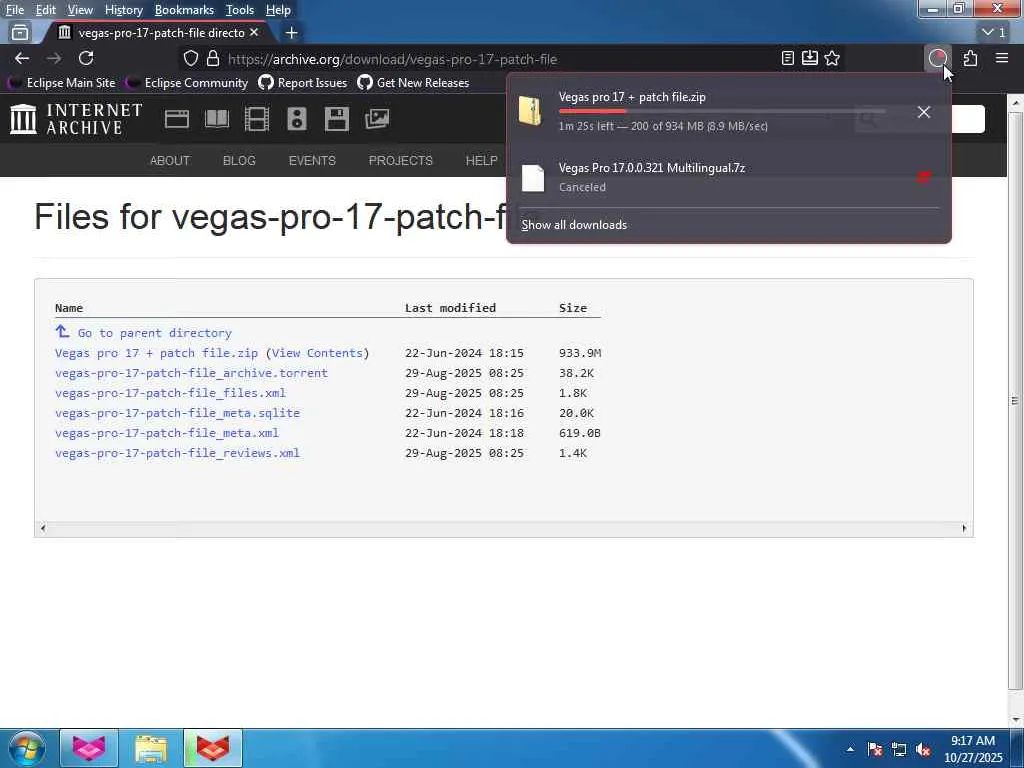Open the Software floppy disk icon

tap(336, 119)
